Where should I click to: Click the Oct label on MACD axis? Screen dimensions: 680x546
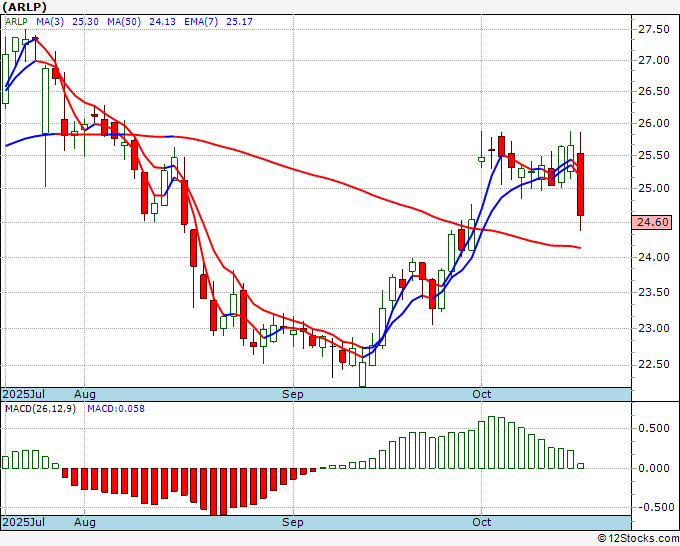coord(481,522)
